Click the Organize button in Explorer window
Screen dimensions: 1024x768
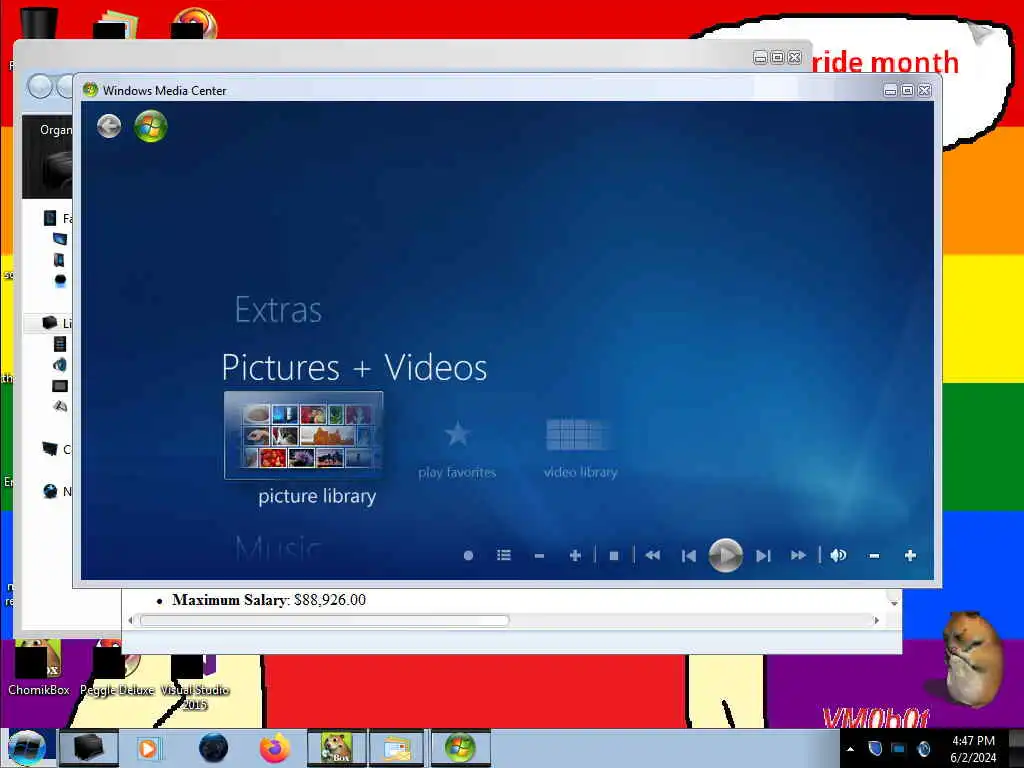[x=56, y=130]
